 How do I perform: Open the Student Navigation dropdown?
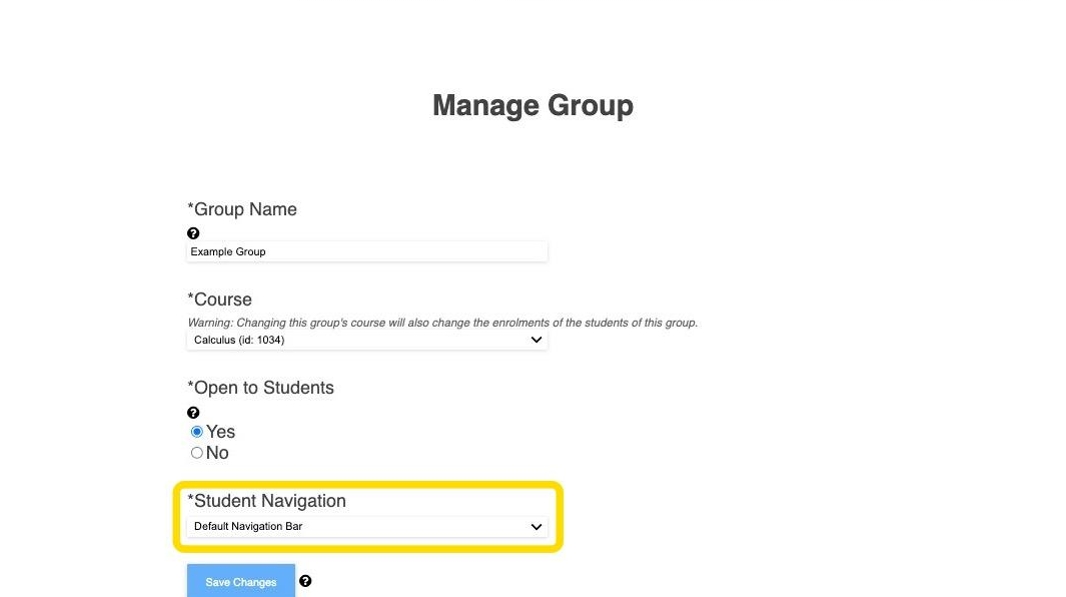366,526
